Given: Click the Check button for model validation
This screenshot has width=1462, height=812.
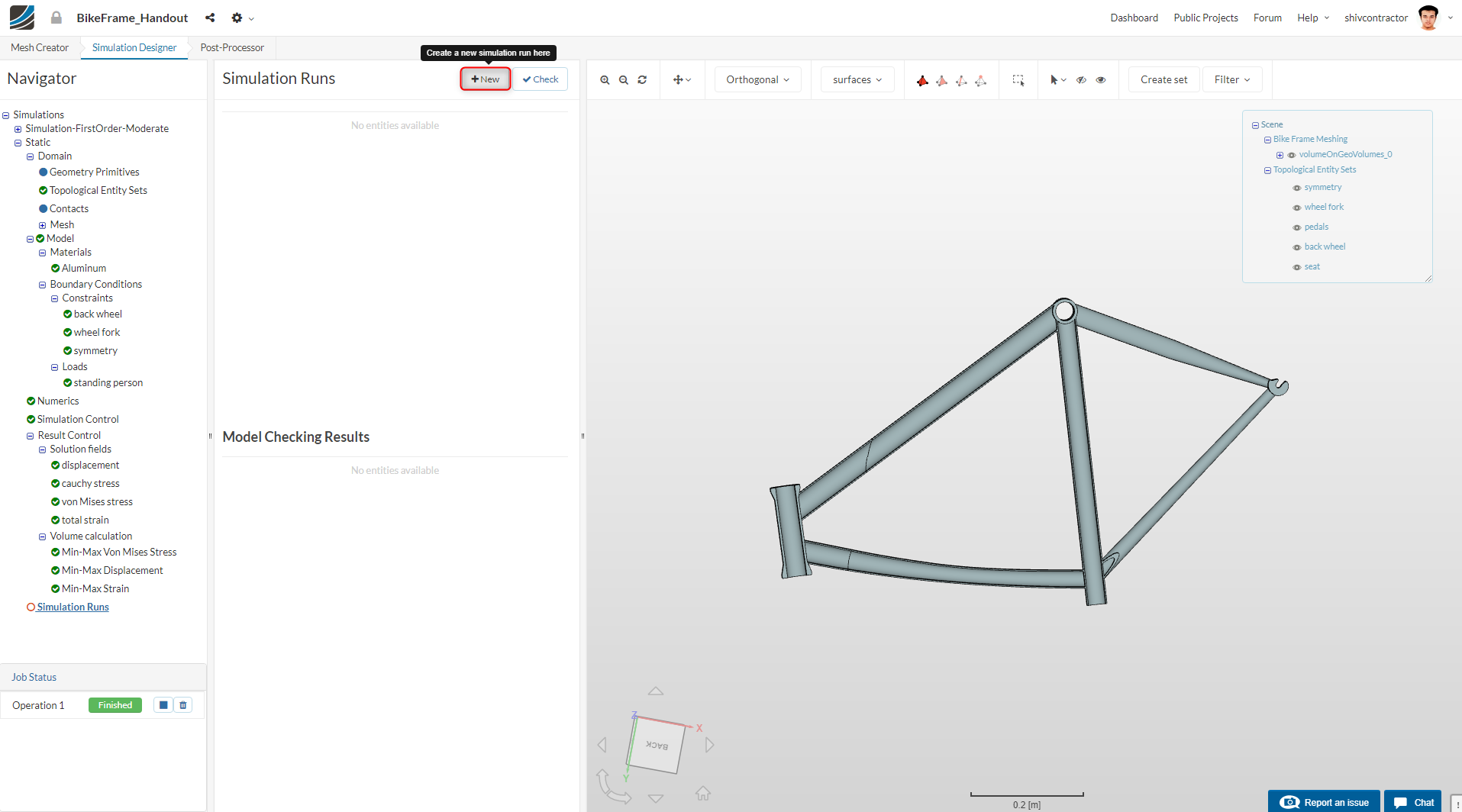Looking at the screenshot, I should 540,79.
